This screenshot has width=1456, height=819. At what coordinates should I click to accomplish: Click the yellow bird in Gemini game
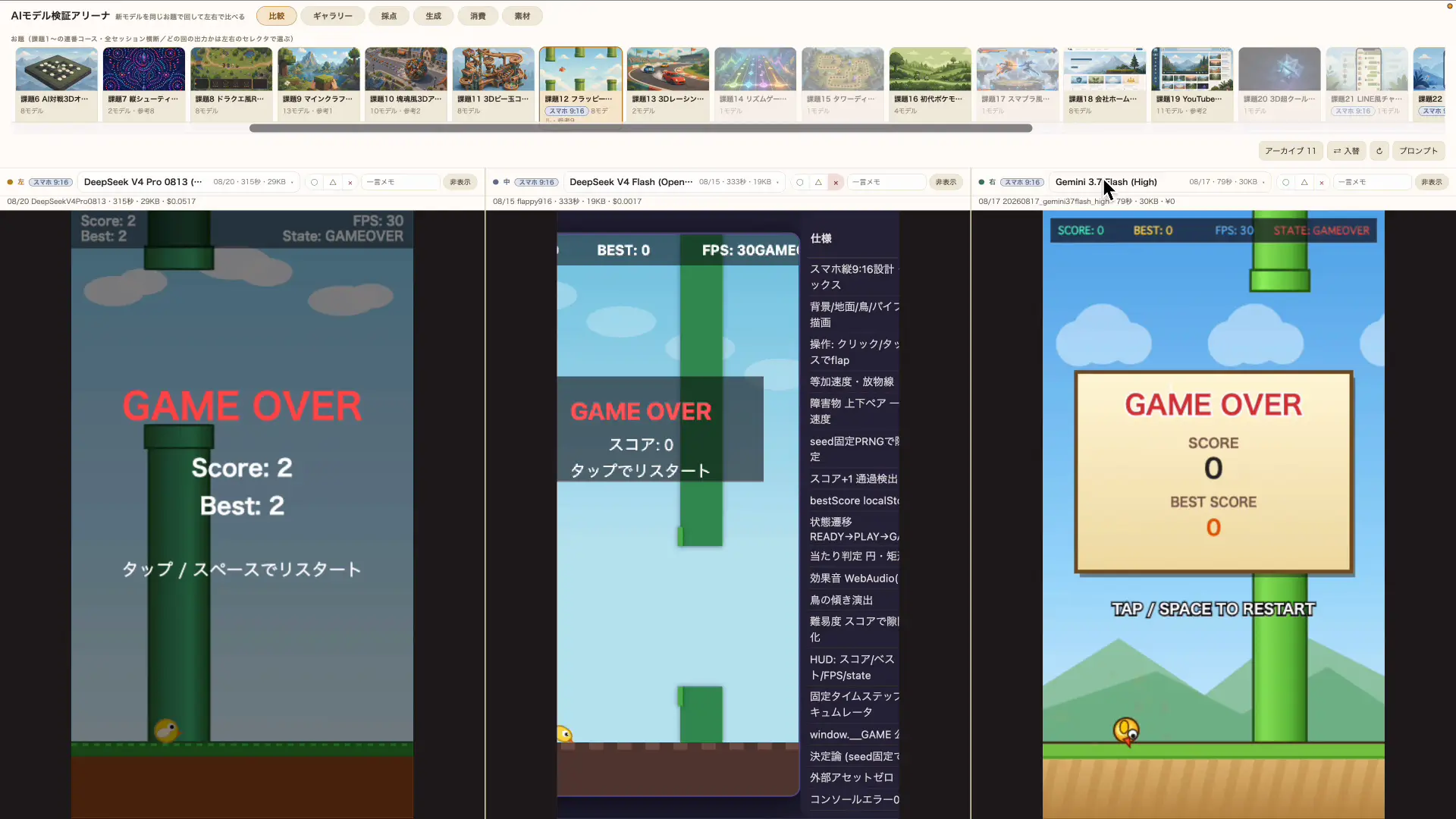(1126, 731)
